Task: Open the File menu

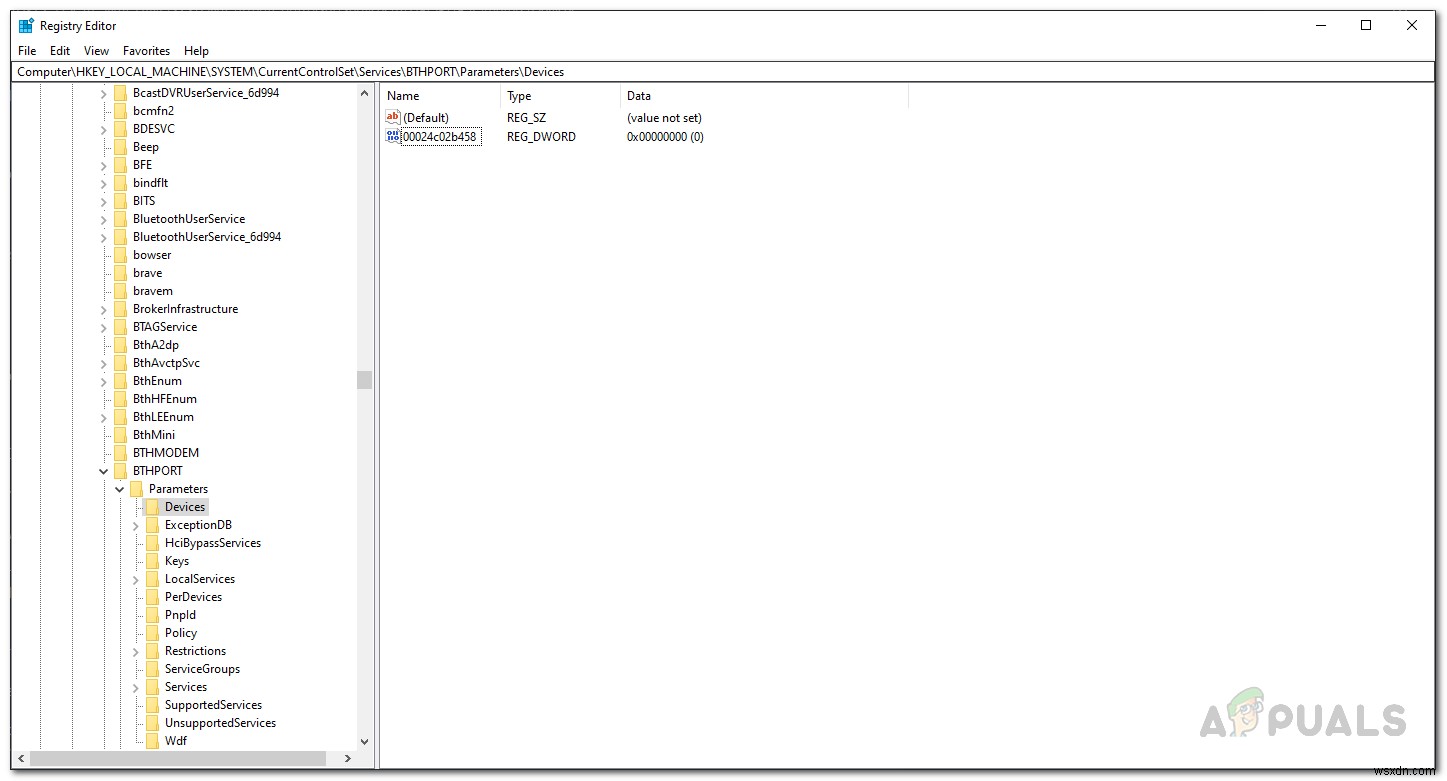Action: click(27, 51)
